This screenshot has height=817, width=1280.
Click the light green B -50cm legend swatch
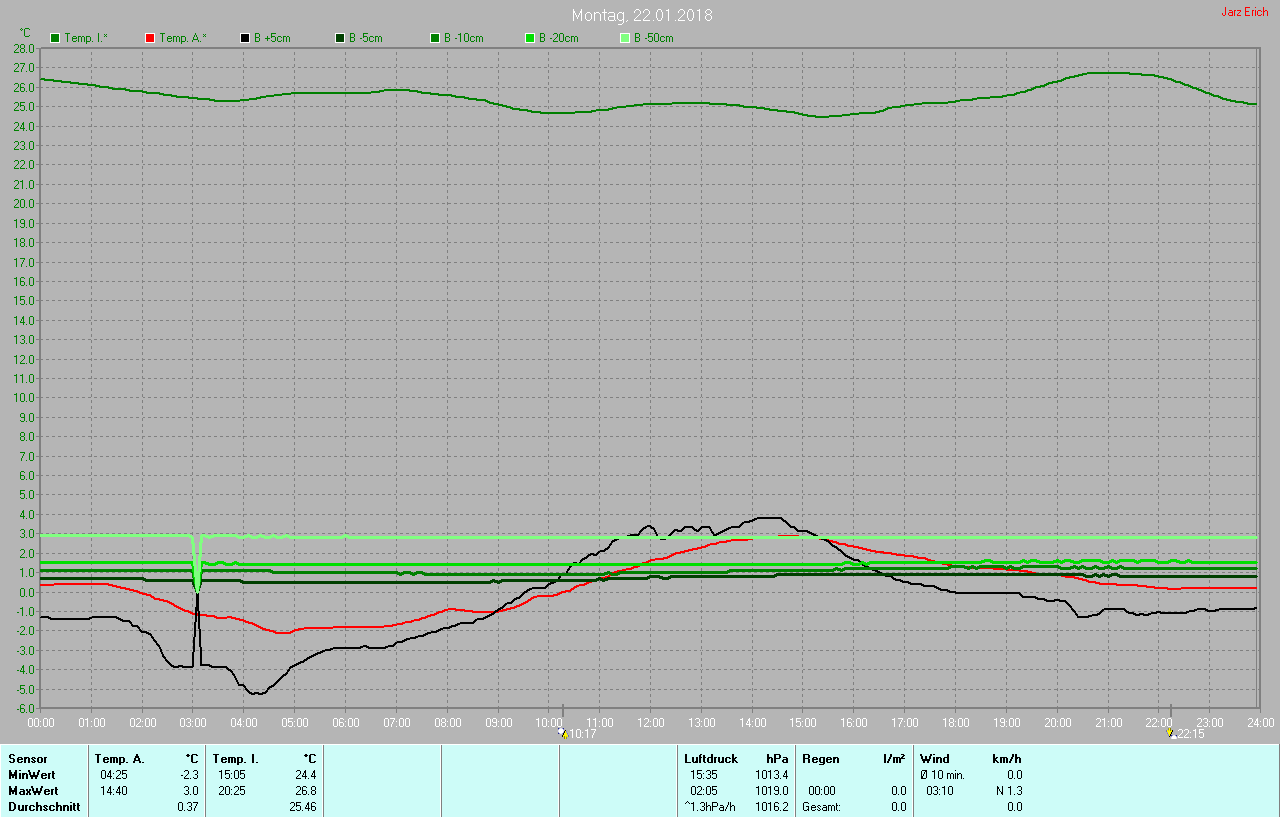[625, 38]
